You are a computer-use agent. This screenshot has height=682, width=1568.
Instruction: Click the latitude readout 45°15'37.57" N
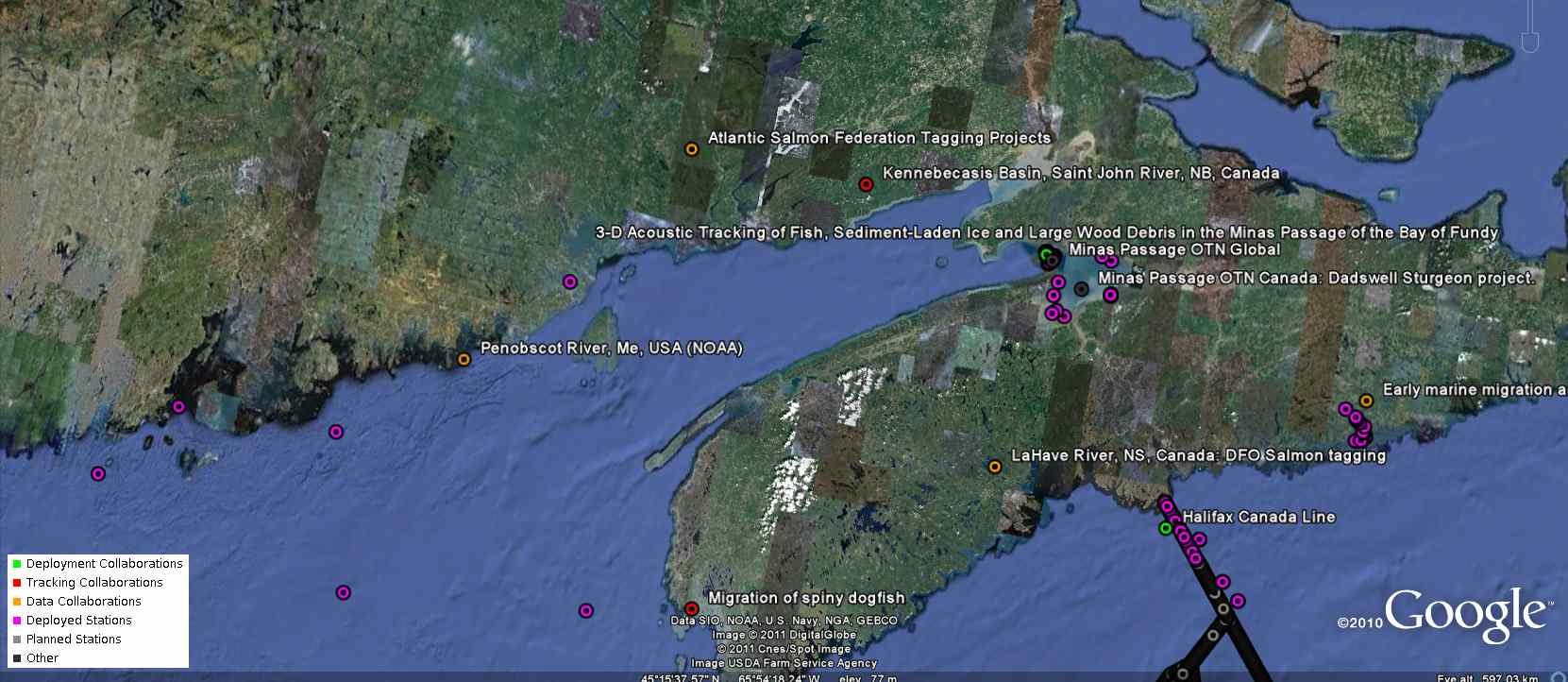(x=680, y=677)
